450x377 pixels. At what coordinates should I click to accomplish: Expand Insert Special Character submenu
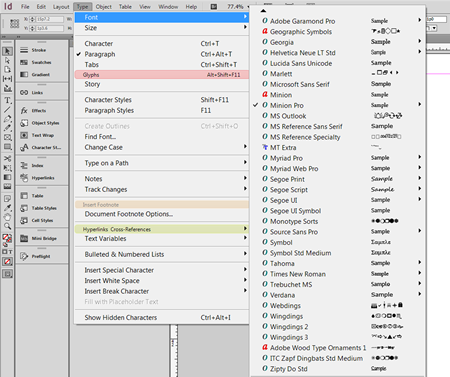point(162,270)
